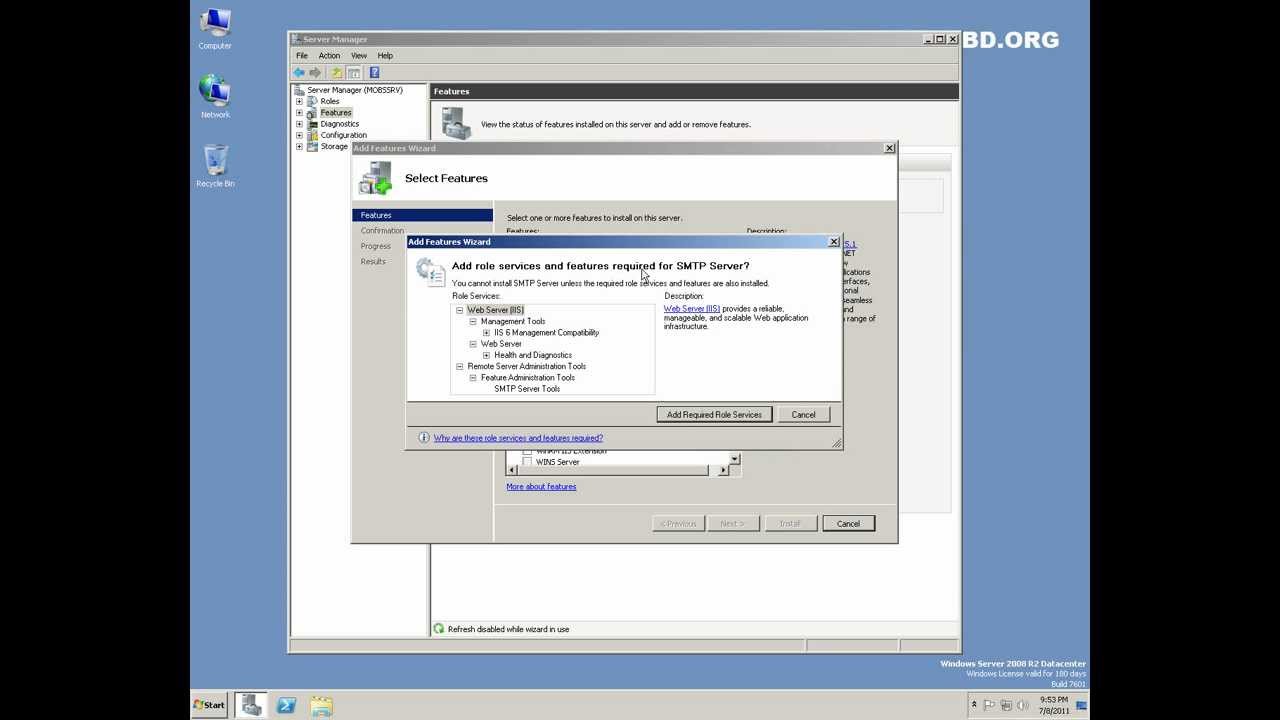The width and height of the screenshot is (1280, 720).
Task: Click the Server Manager (MOBSSRV) root icon
Action: coord(299,90)
